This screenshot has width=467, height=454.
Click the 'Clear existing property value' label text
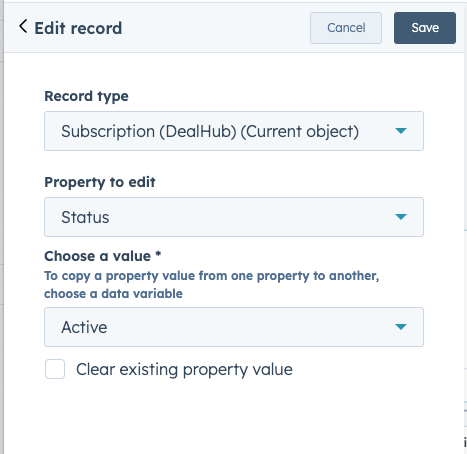pos(184,369)
